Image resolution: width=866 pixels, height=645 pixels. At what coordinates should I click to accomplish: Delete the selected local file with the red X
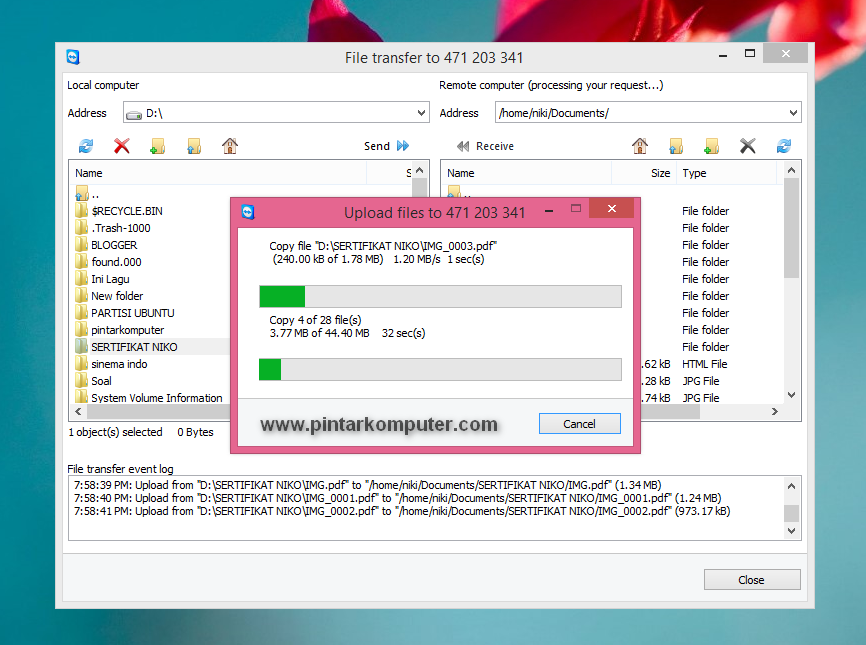coord(122,146)
